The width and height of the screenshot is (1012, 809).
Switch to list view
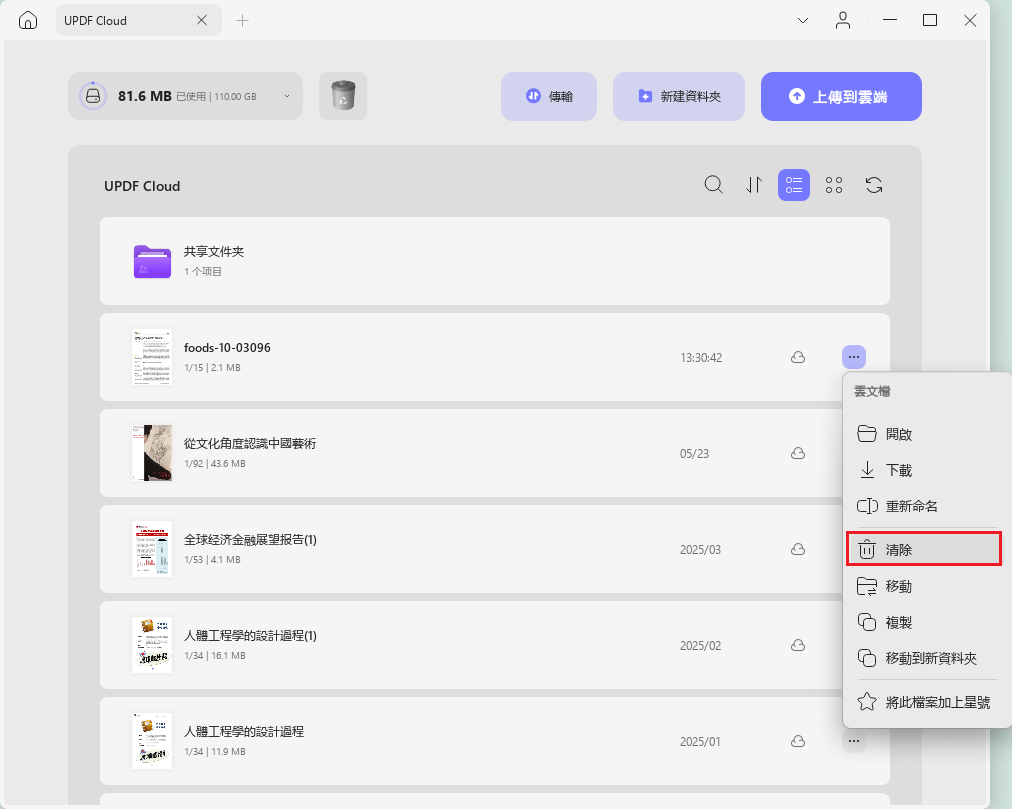pos(794,185)
